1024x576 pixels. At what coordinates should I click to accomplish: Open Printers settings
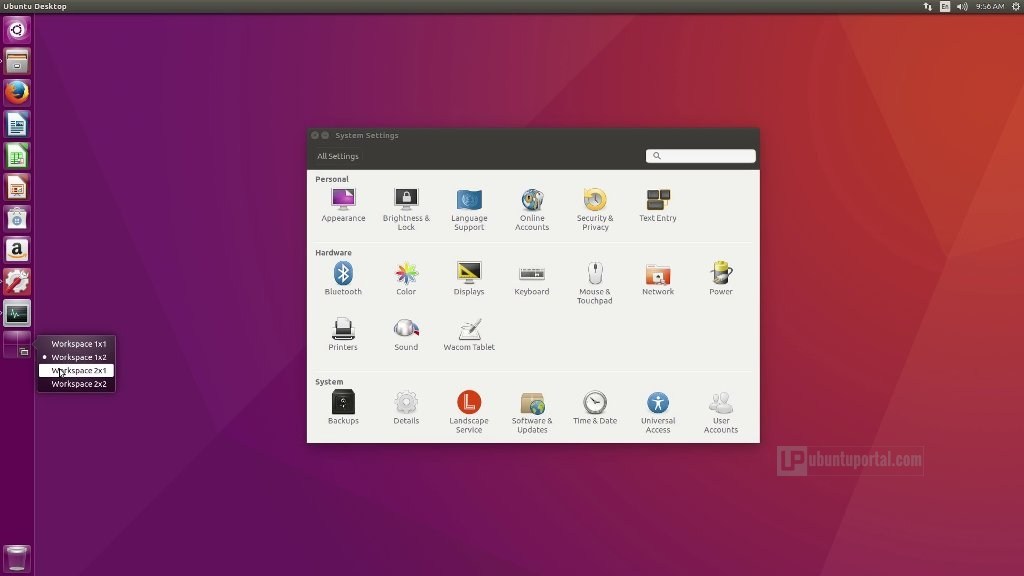[x=343, y=334]
